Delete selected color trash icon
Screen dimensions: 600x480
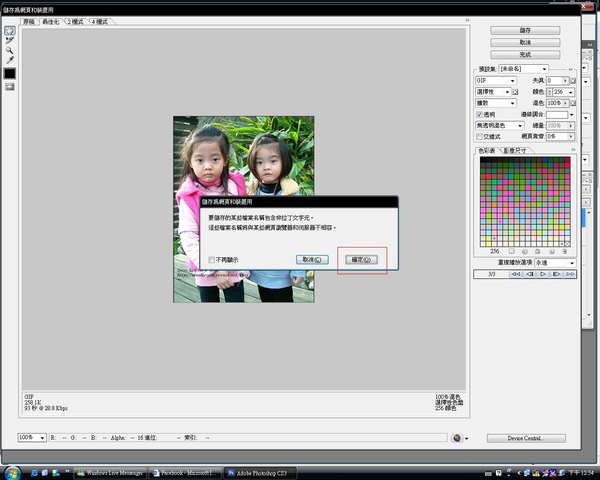point(564,251)
